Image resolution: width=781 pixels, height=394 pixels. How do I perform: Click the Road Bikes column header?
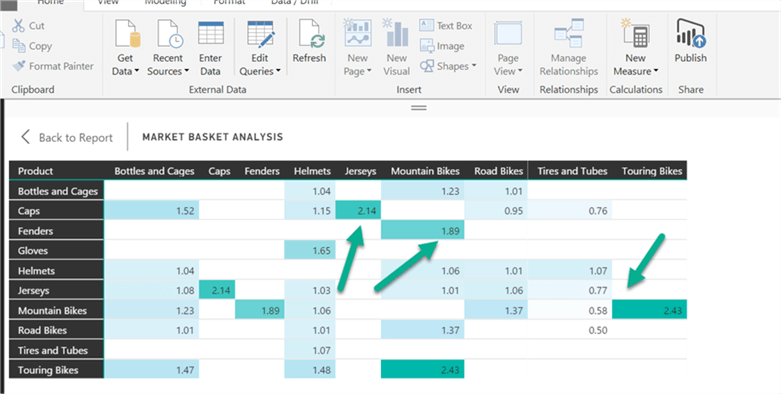(499, 171)
